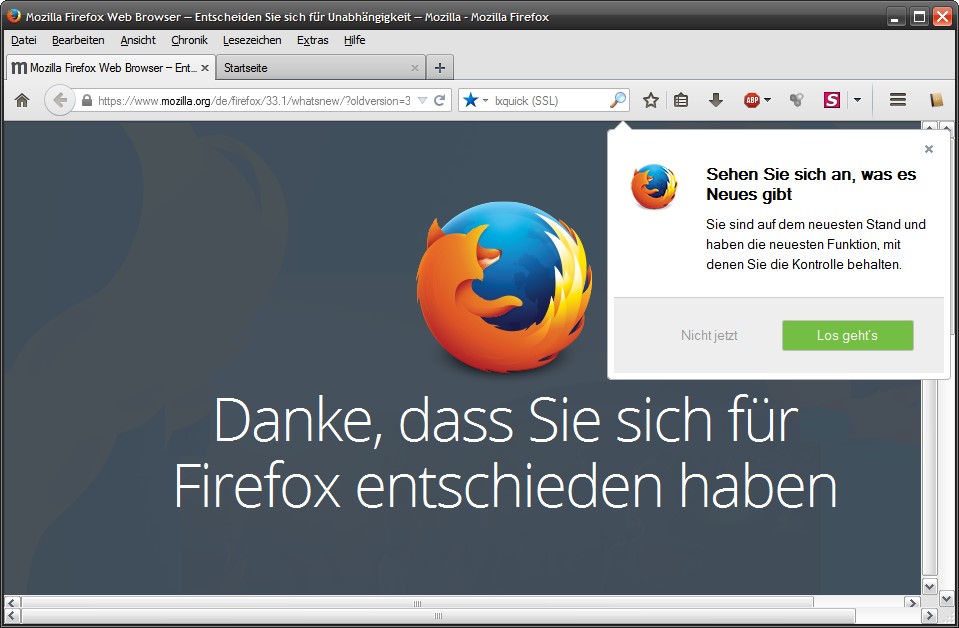Open the Lesezeichen menu
This screenshot has width=959, height=628.
[252, 40]
